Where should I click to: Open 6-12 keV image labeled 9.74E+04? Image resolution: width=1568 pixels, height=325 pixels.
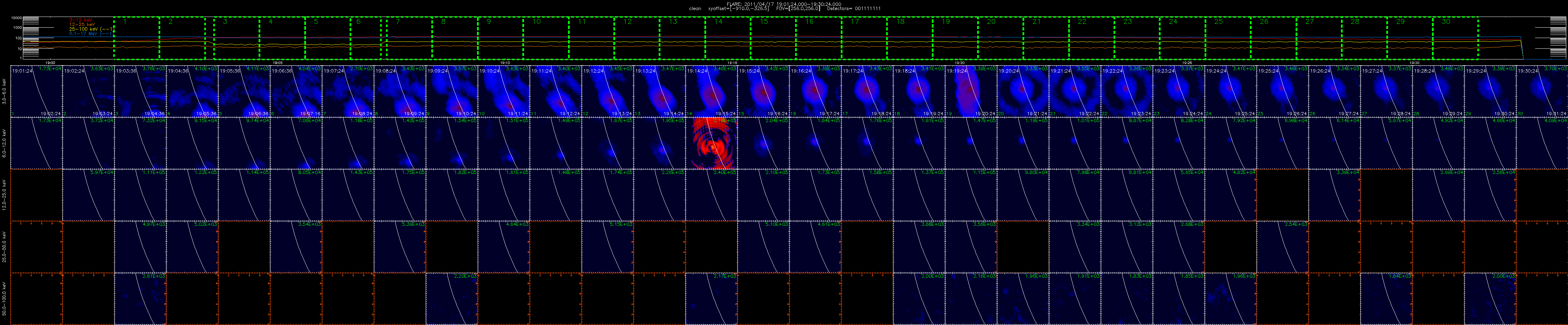click(244, 143)
